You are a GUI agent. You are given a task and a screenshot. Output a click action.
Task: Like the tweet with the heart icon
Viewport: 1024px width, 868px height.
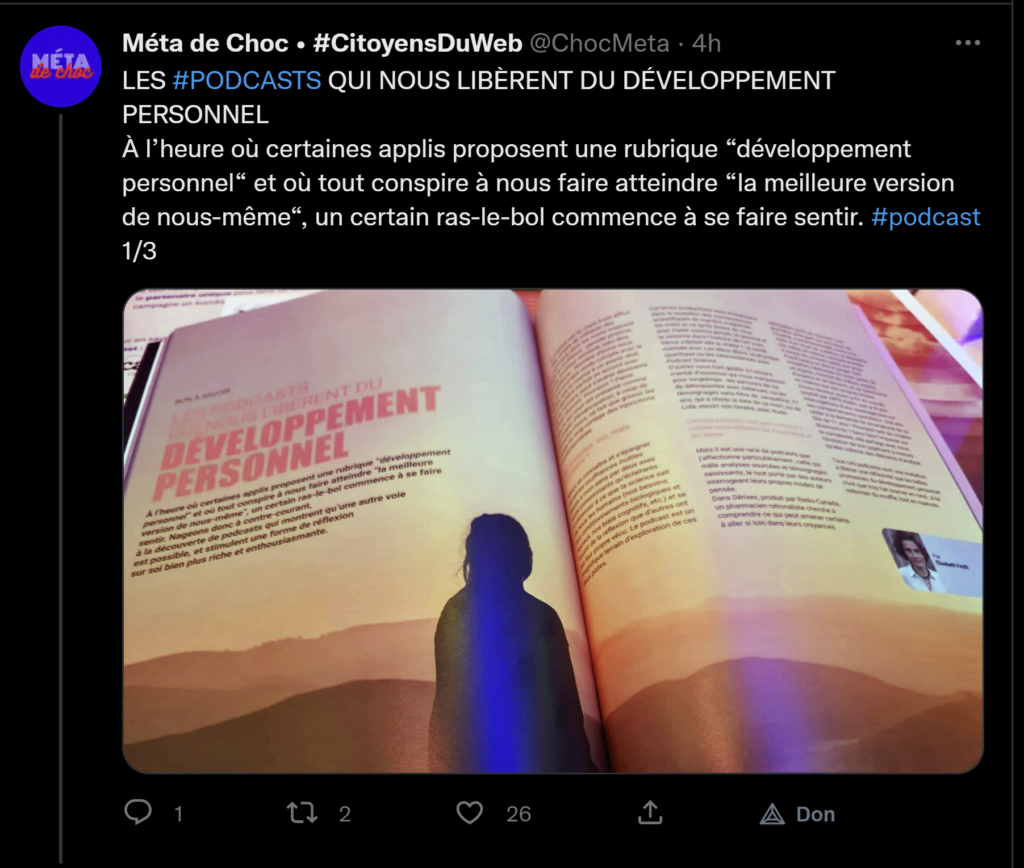[x=469, y=812]
